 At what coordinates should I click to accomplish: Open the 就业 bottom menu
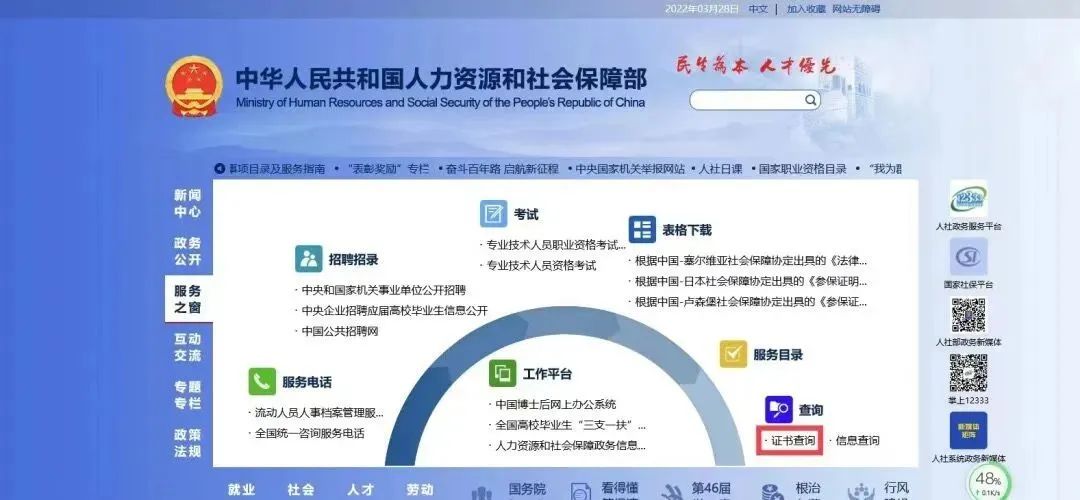tap(242, 490)
